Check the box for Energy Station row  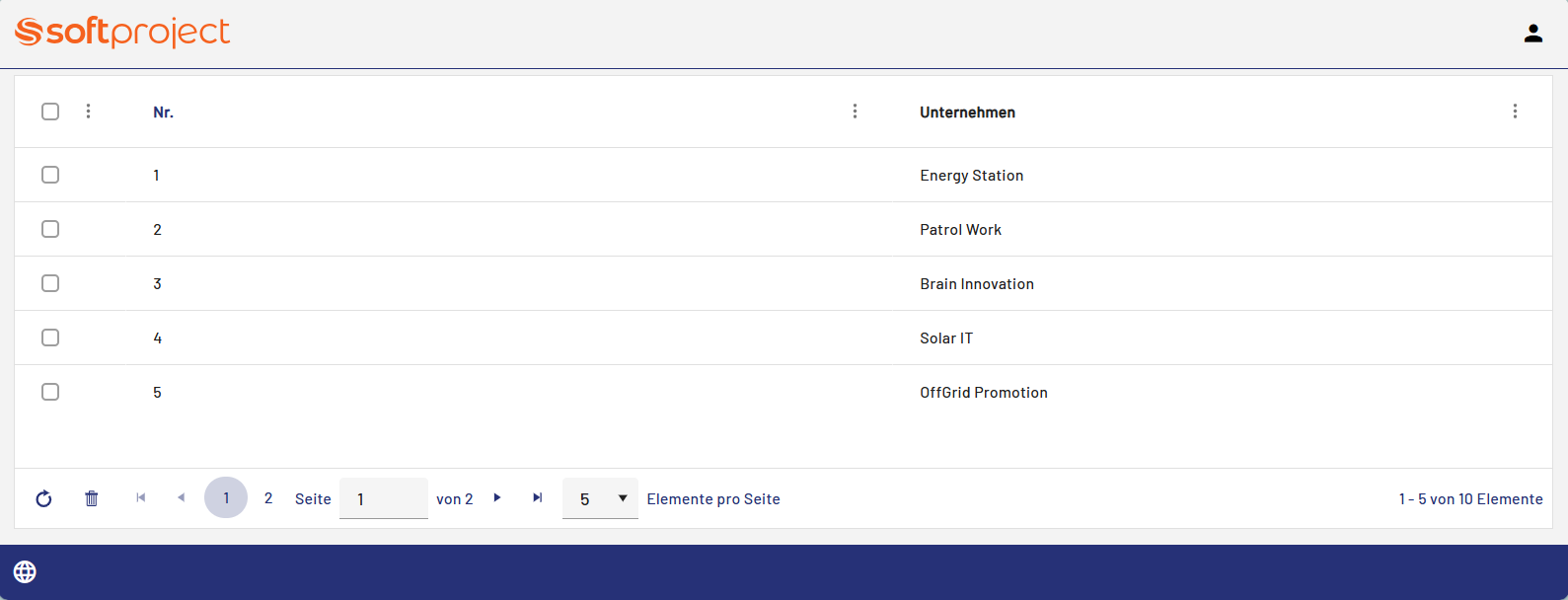coord(50,175)
